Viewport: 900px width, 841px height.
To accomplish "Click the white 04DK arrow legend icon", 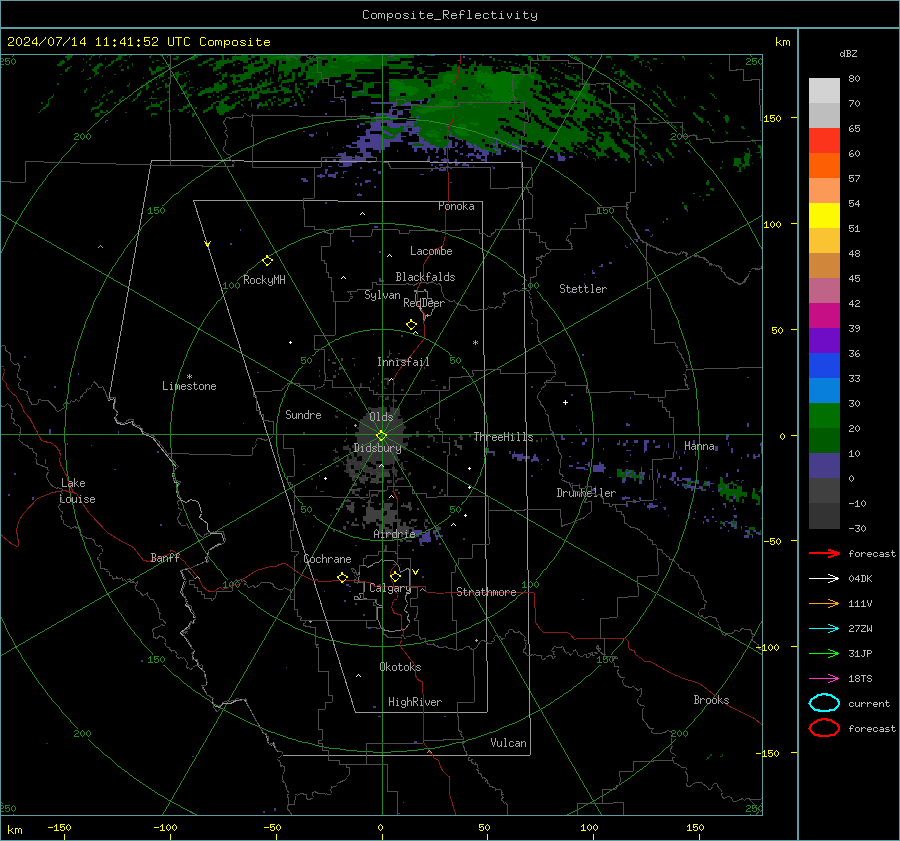I will coord(824,579).
